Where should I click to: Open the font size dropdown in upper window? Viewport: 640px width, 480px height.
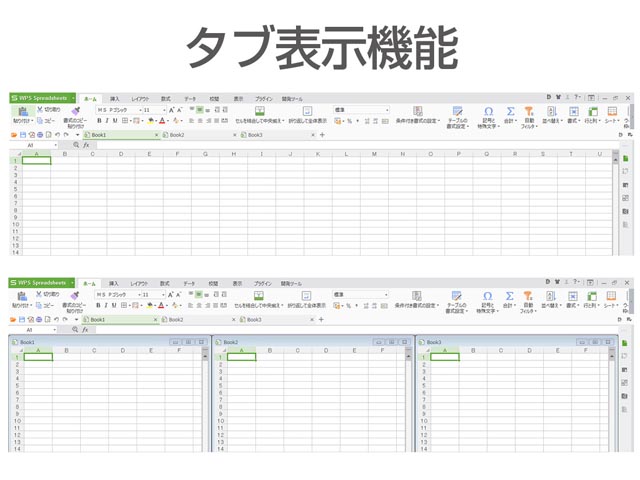[x=164, y=110]
